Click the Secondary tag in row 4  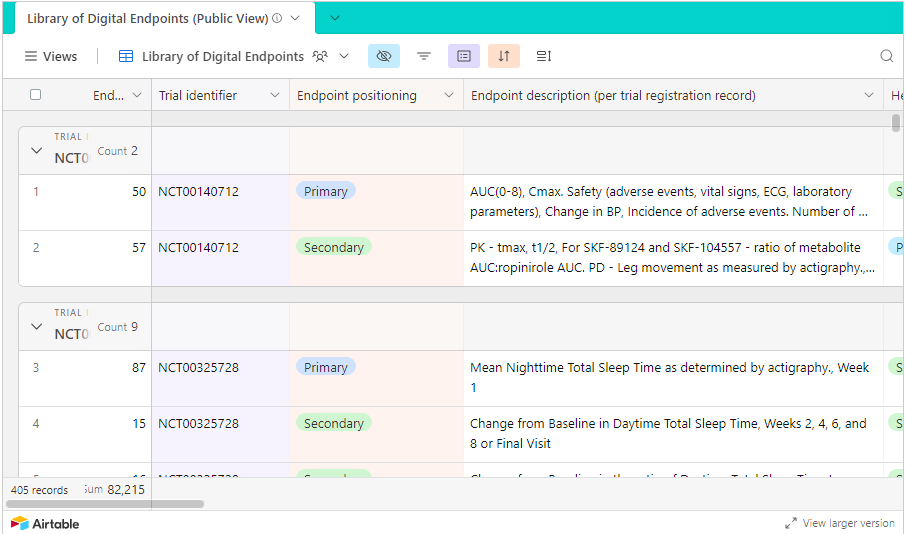[333, 423]
